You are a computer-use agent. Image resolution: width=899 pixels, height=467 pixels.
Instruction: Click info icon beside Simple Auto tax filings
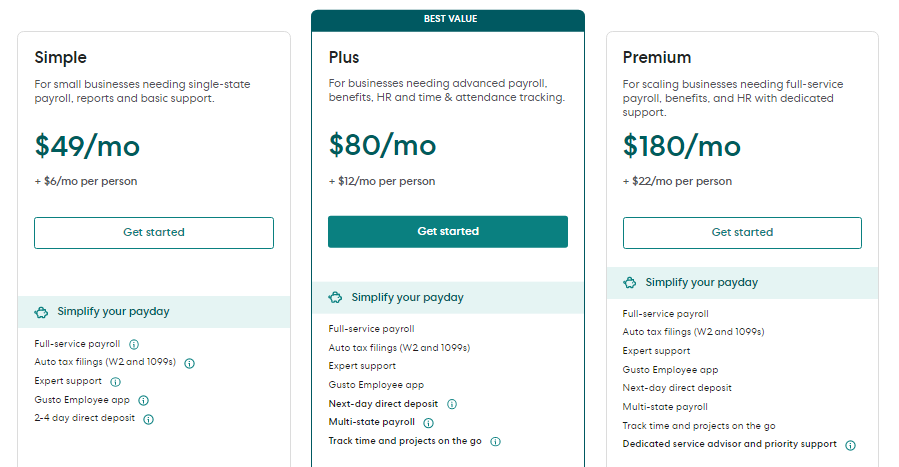[189, 363]
